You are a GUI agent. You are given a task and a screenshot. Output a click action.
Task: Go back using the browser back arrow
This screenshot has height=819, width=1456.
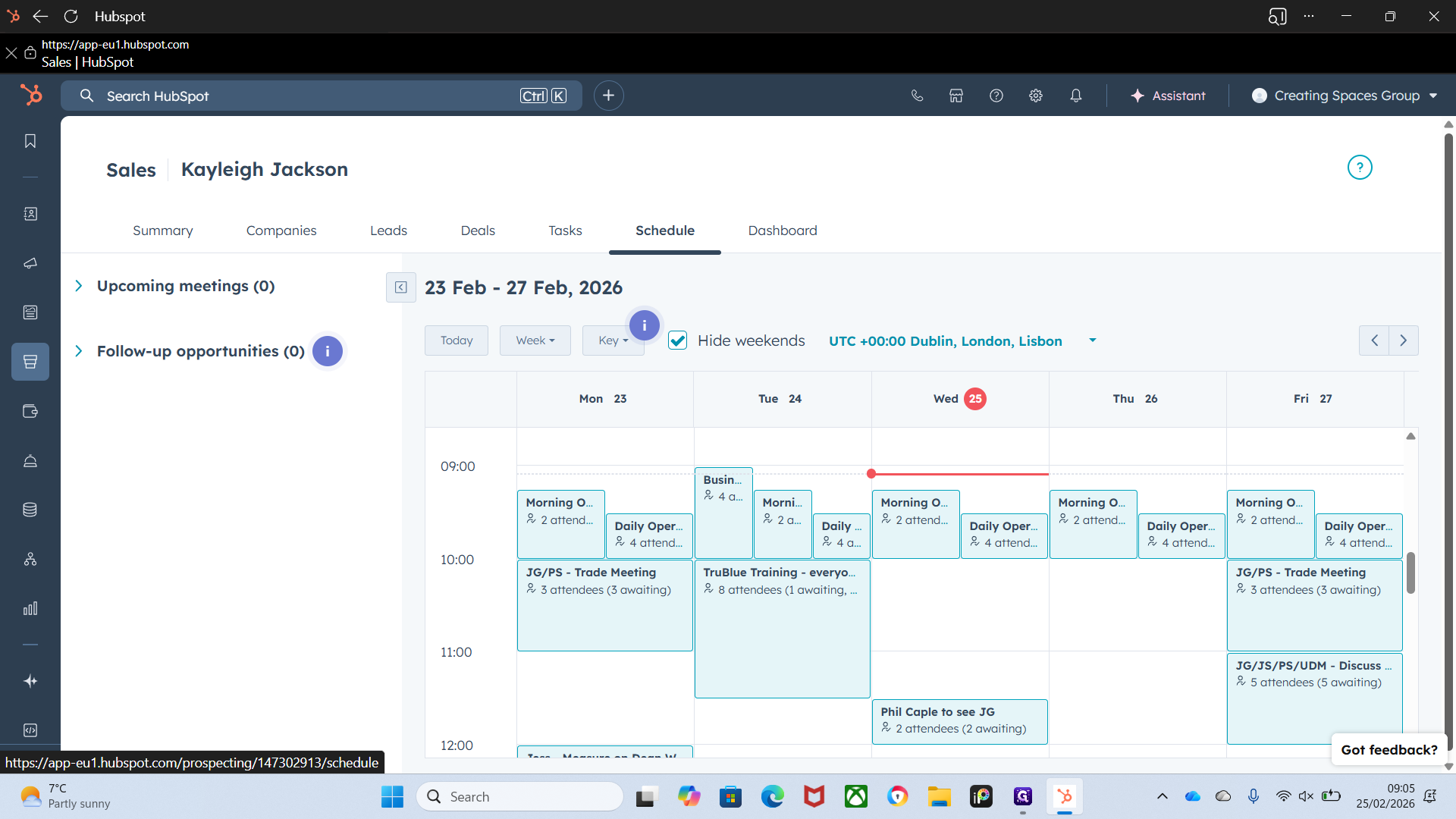pyautogui.click(x=40, y=16)
